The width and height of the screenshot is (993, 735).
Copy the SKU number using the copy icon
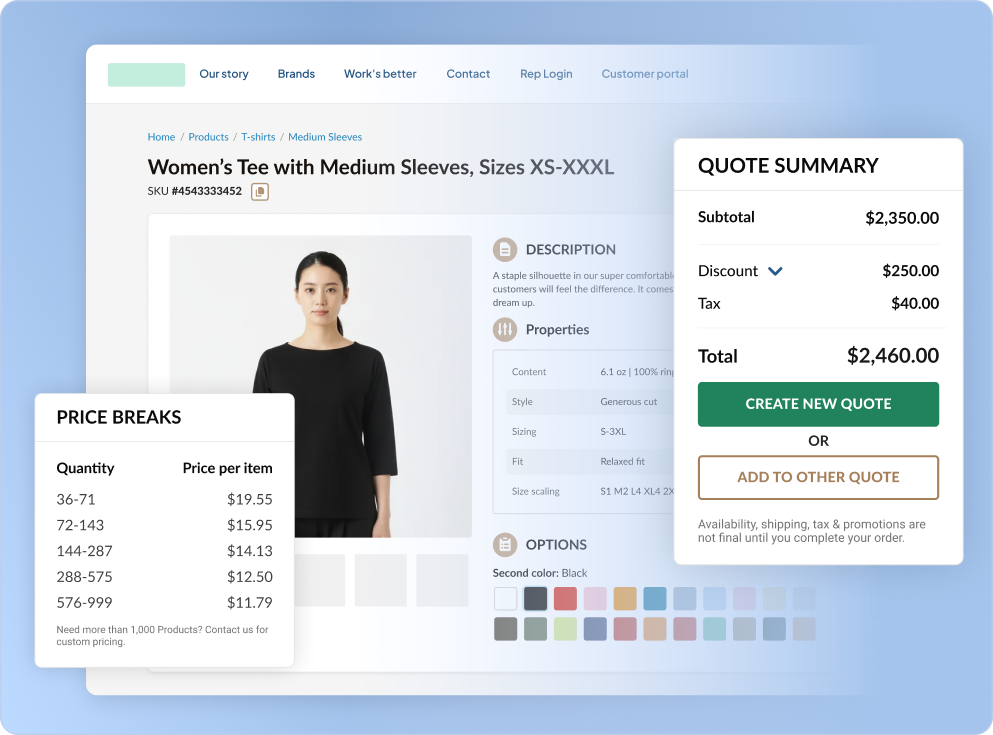[x=259, y=191]
